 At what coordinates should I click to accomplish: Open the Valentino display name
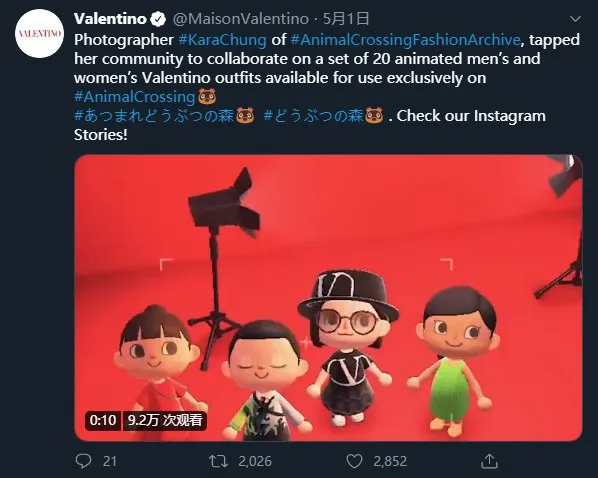[110, 19]
